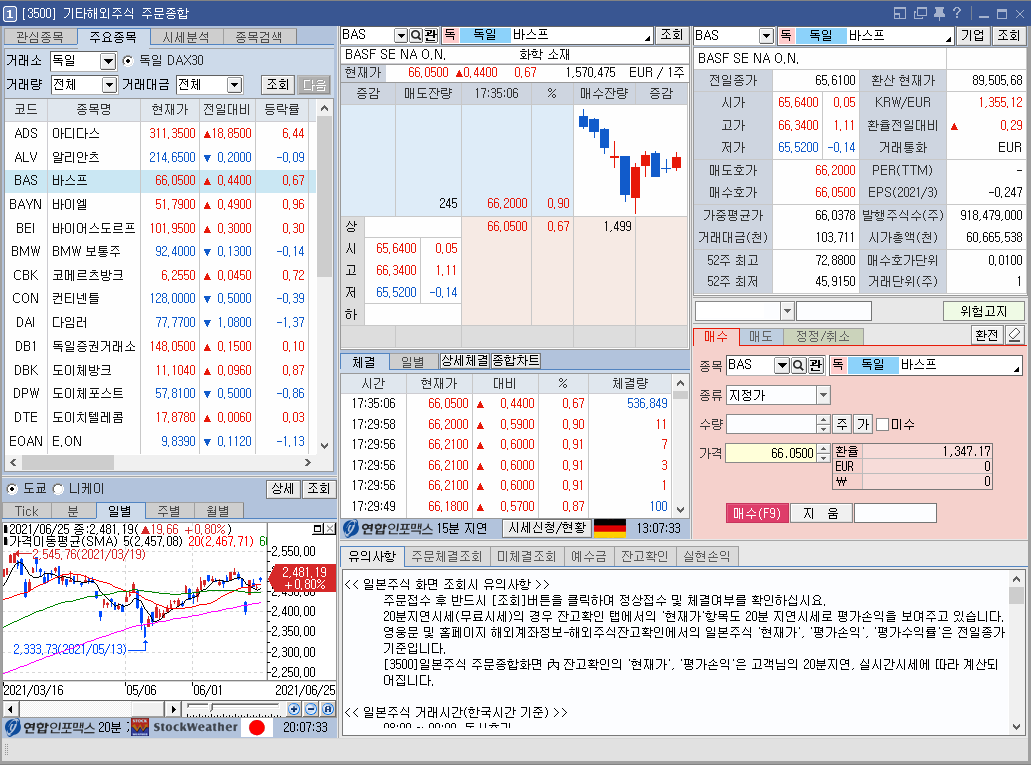Click the 시세신청/현황 button

(x=547, y=528)
